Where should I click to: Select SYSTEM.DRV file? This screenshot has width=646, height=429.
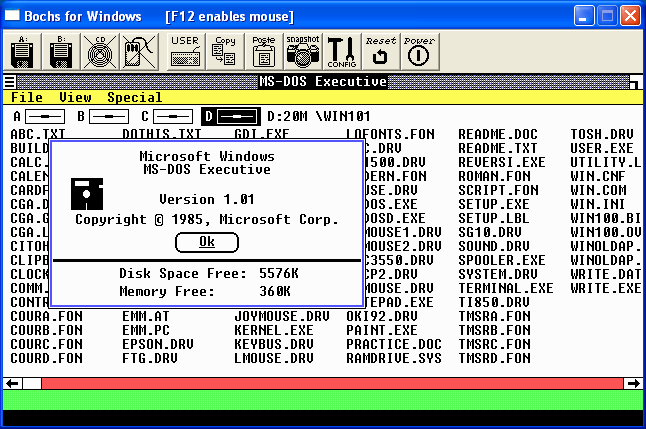498,274
